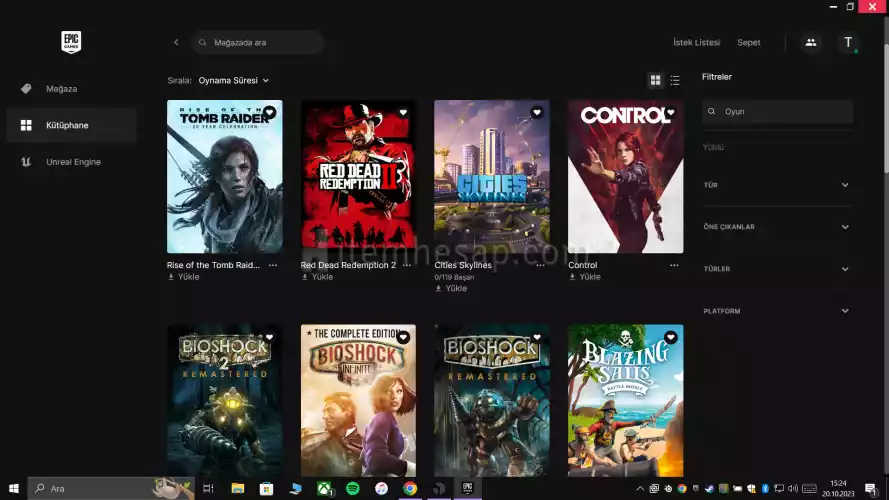The height and width of the screenshot is (500, 889).
Task: Open the friends list icon
Action: click(x=810, y=42)
